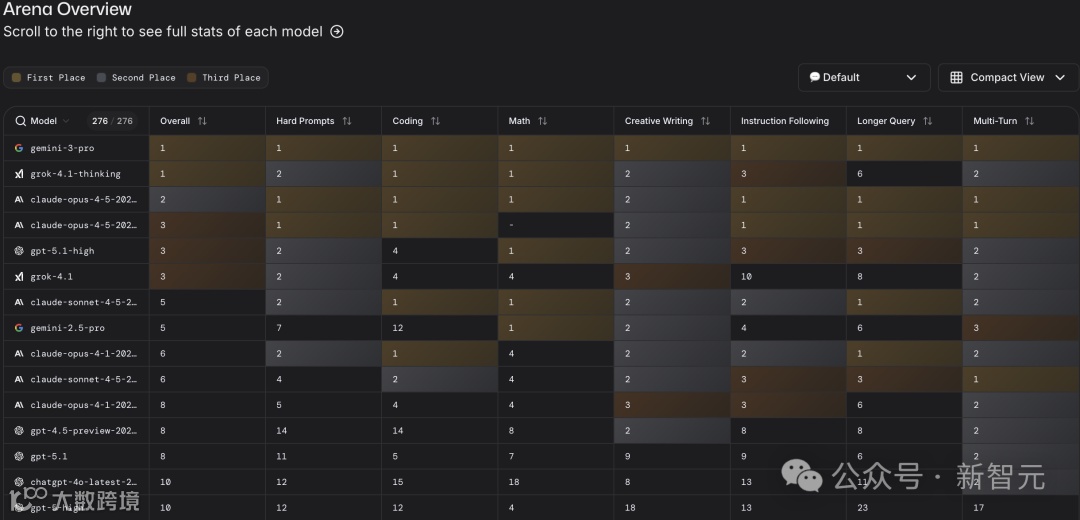
Task: Open the grok-4.1-thinking model entry
Action: click(75, 174)
